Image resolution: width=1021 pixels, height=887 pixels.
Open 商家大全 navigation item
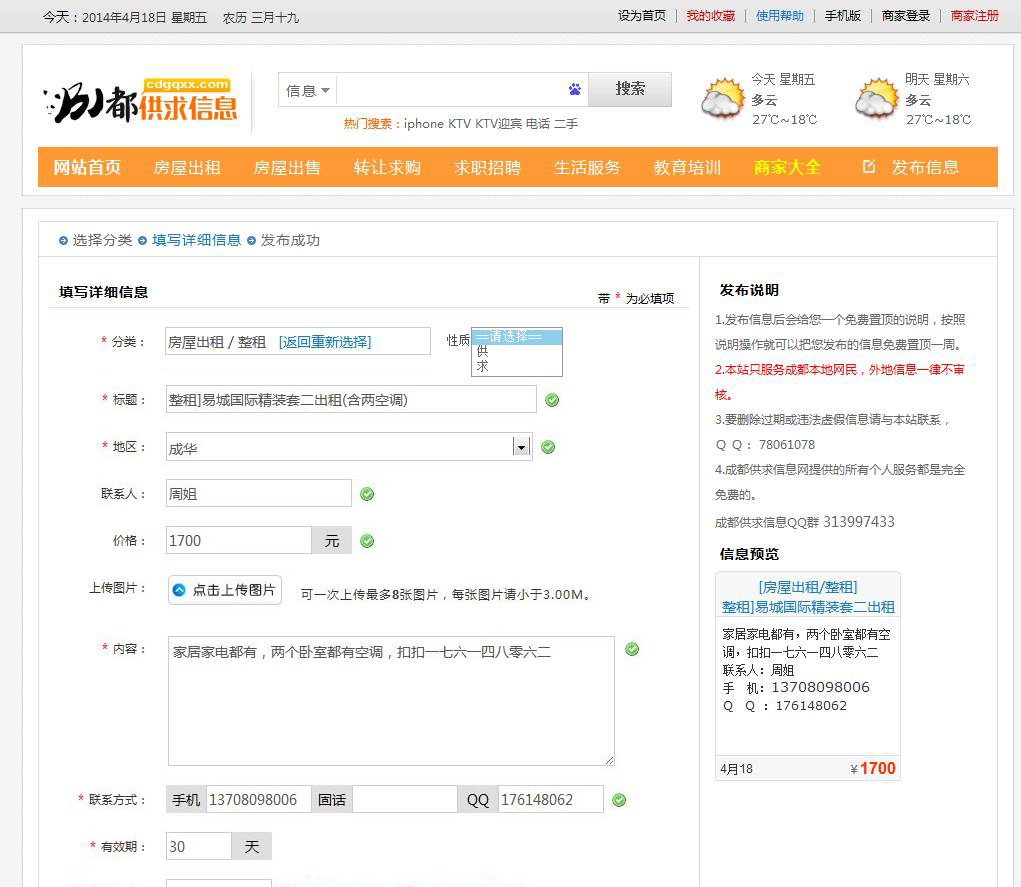pos(787,167)
